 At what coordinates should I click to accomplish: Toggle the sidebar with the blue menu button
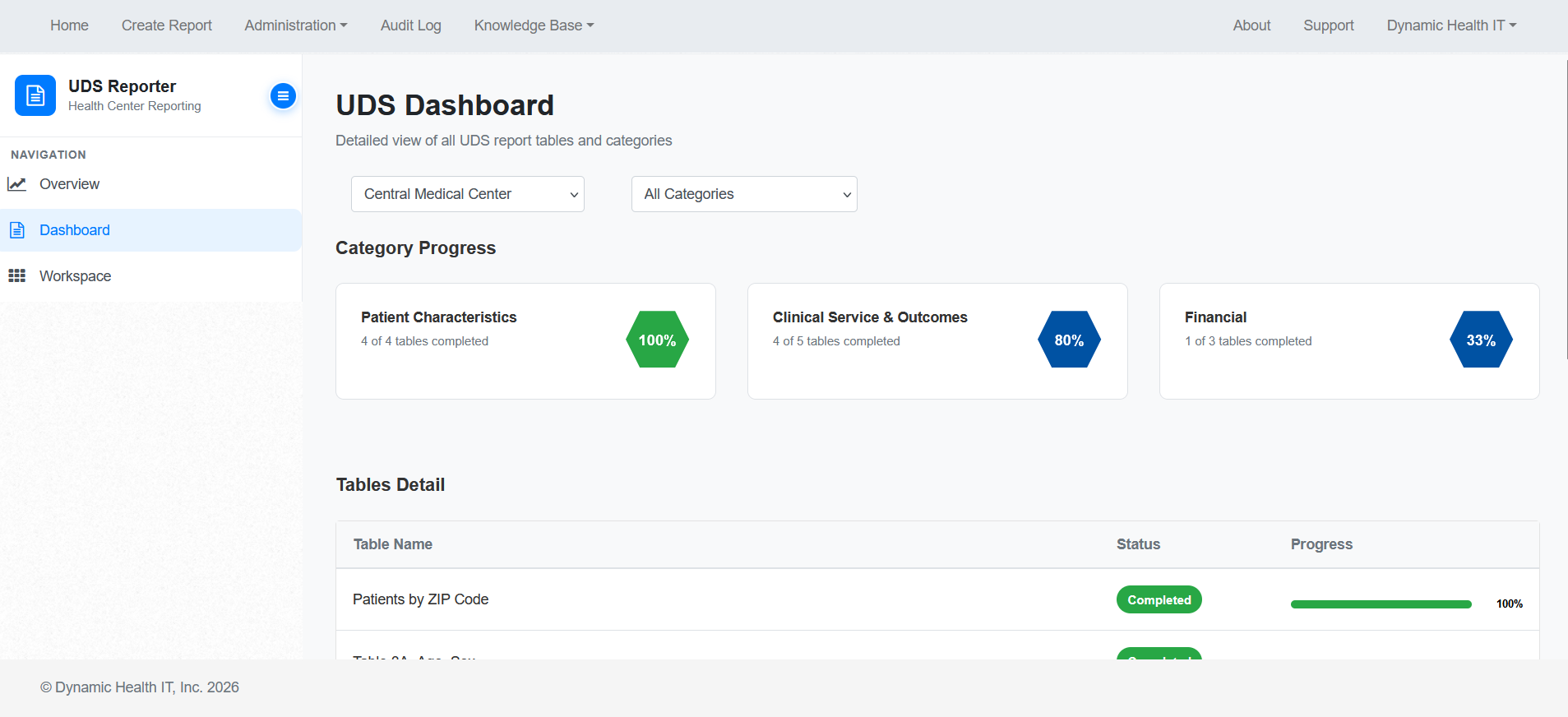pyautogui.click(x=283, y=96)
